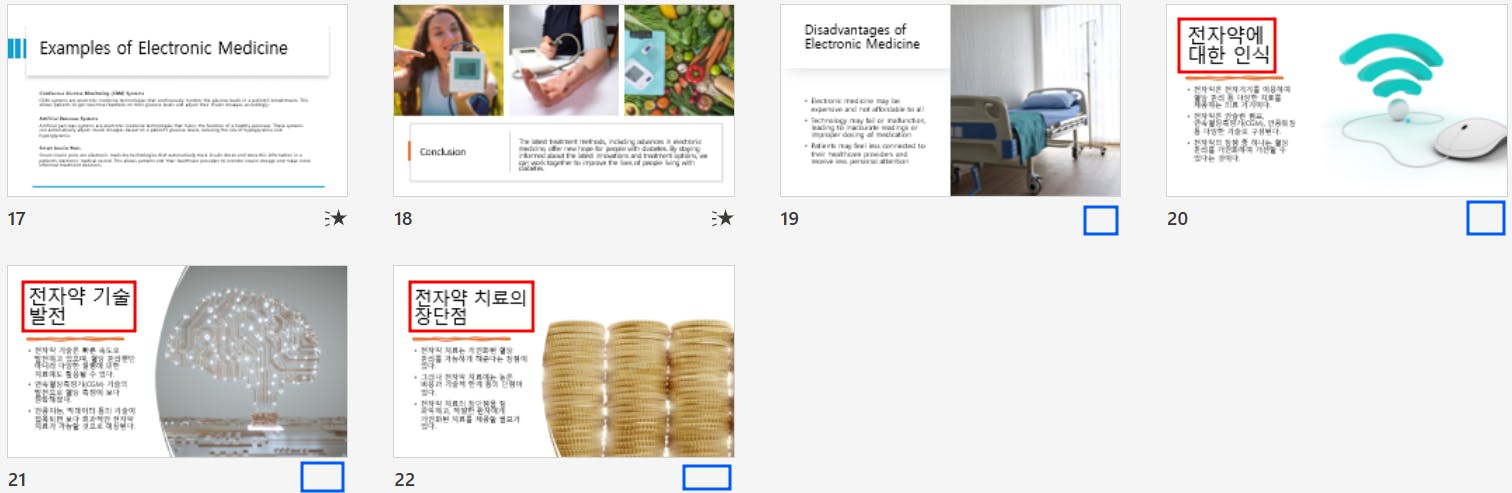Click the blood pressure monitor photo on slide 18

(564, 60)
